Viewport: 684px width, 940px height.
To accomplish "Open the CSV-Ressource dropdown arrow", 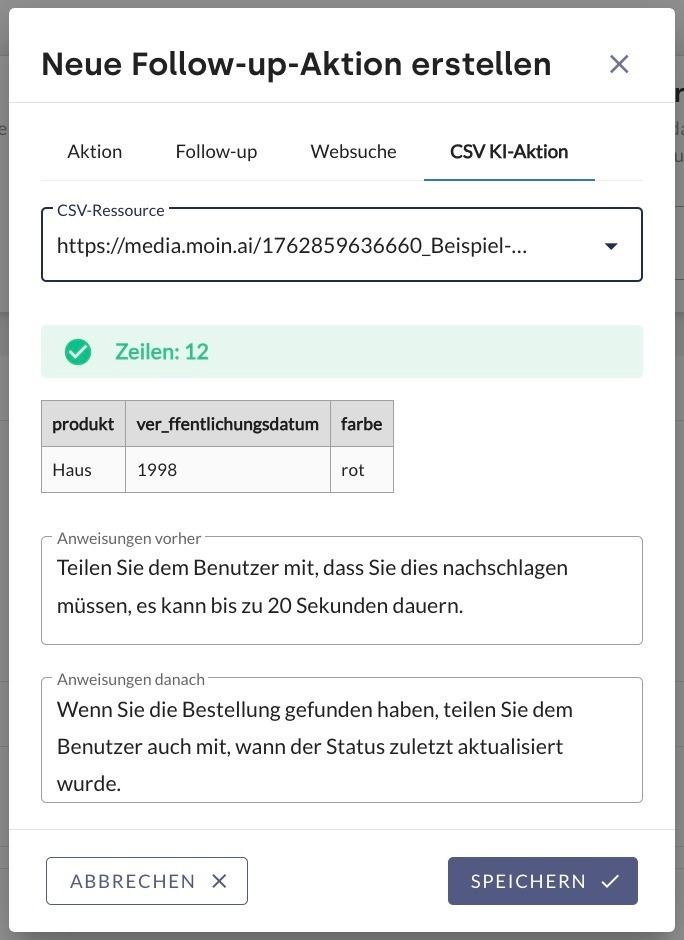I will pyautogui.click(x=611, y=246).
